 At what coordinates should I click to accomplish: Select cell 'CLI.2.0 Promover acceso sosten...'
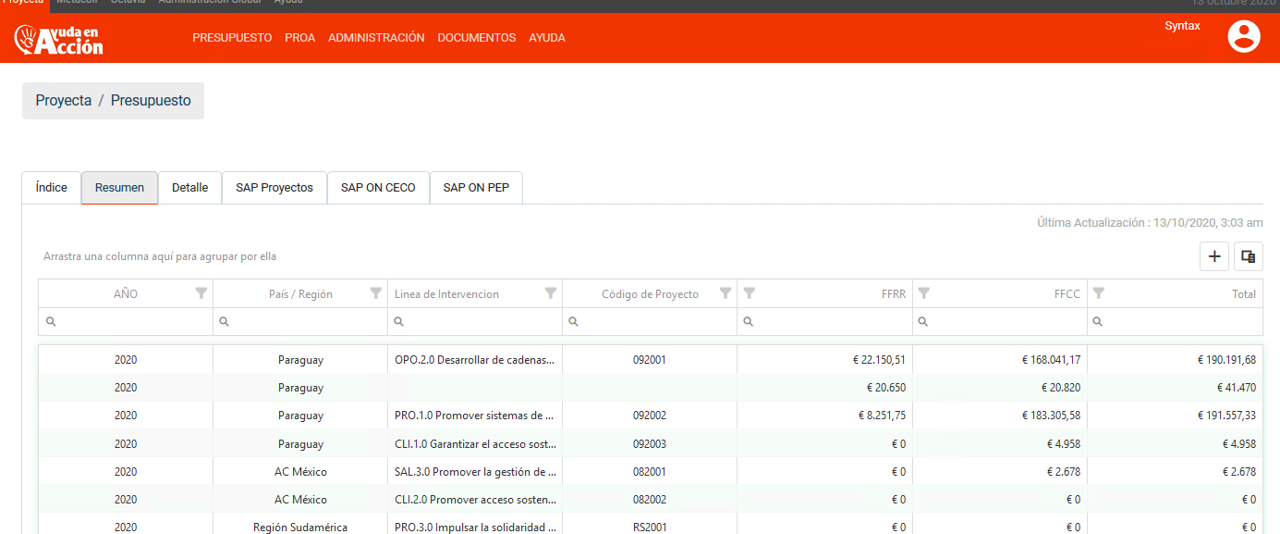(x=475, y=500)
